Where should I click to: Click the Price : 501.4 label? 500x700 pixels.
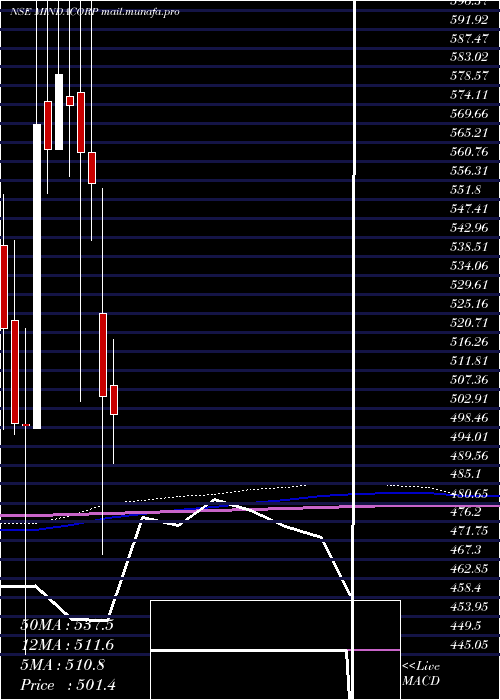(68, 685)
